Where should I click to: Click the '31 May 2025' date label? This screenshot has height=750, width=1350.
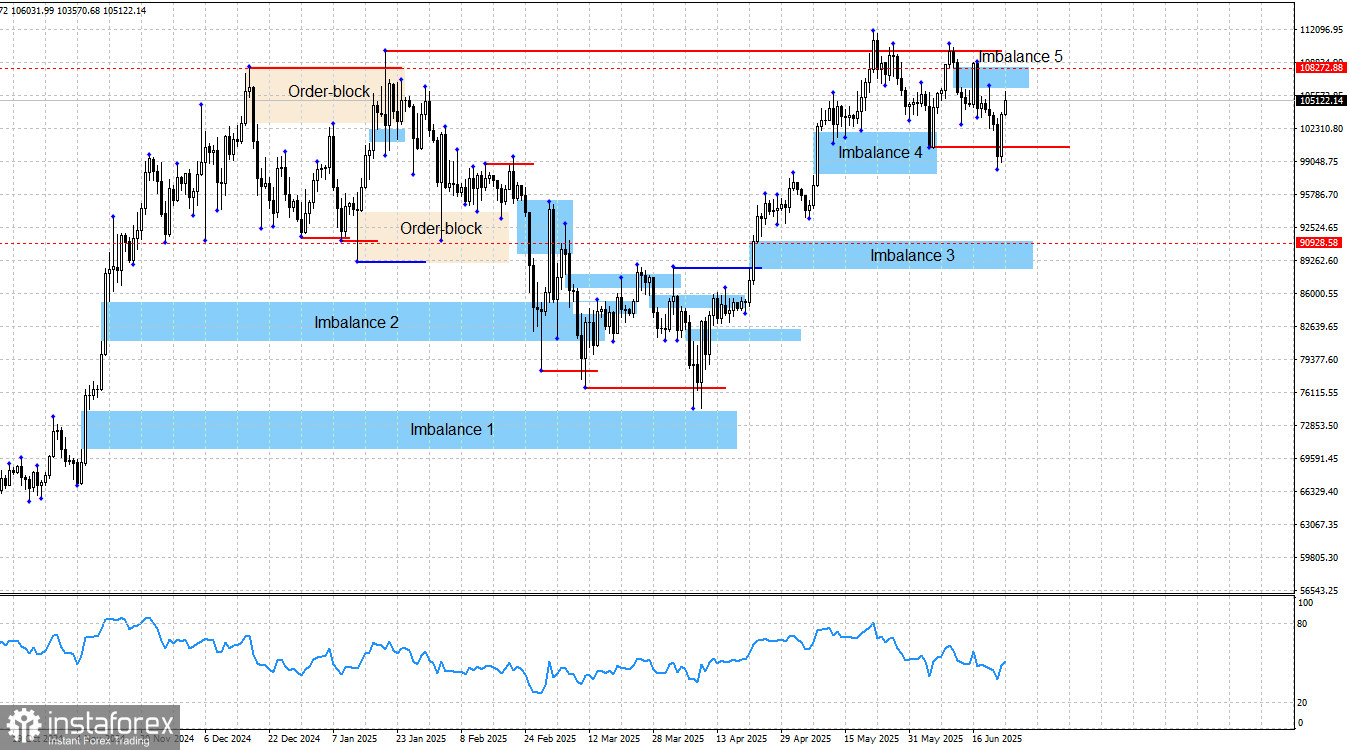coord(934,739)
